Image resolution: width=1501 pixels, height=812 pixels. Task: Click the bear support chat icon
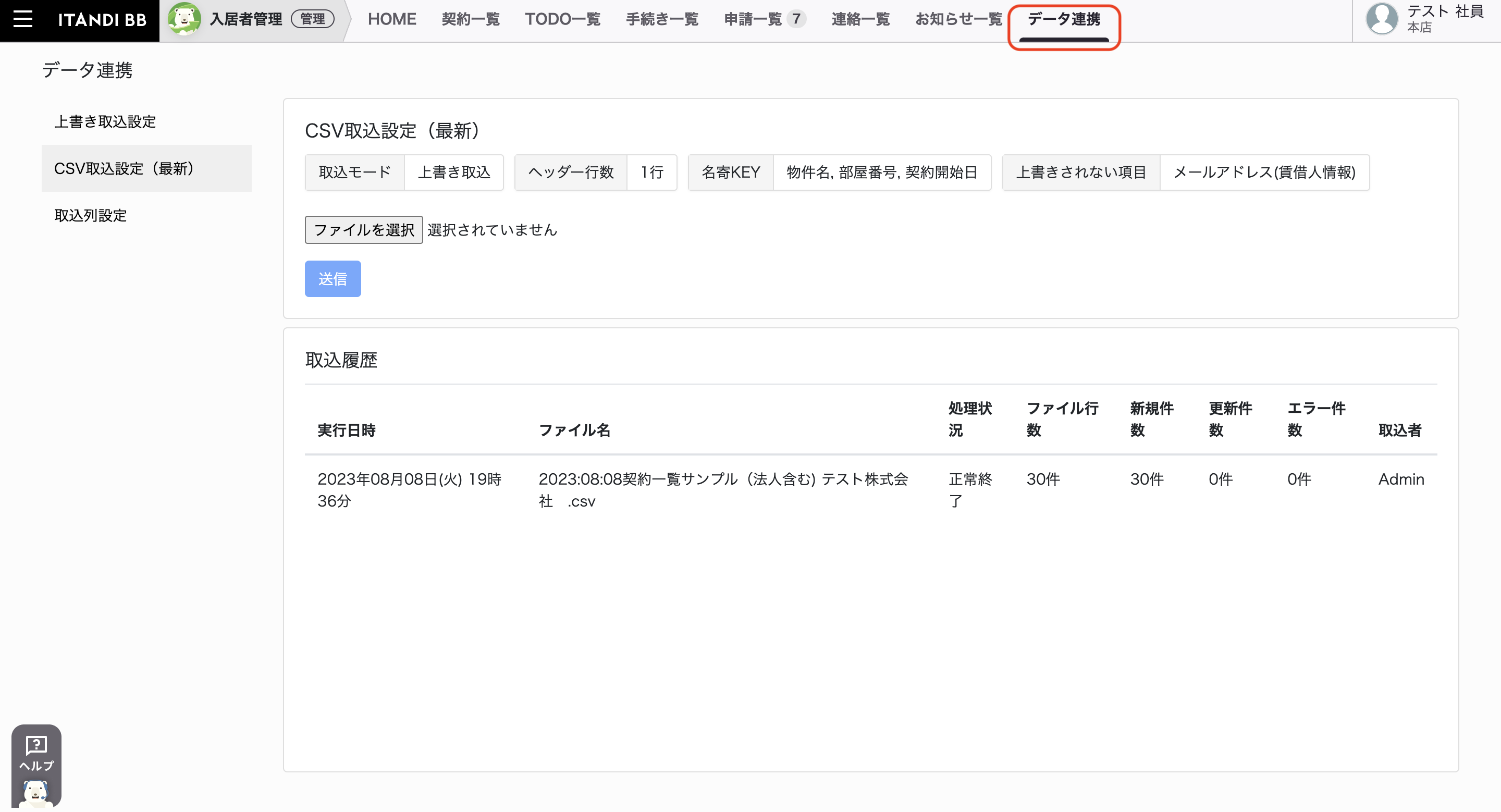click(x=36, y=793)
